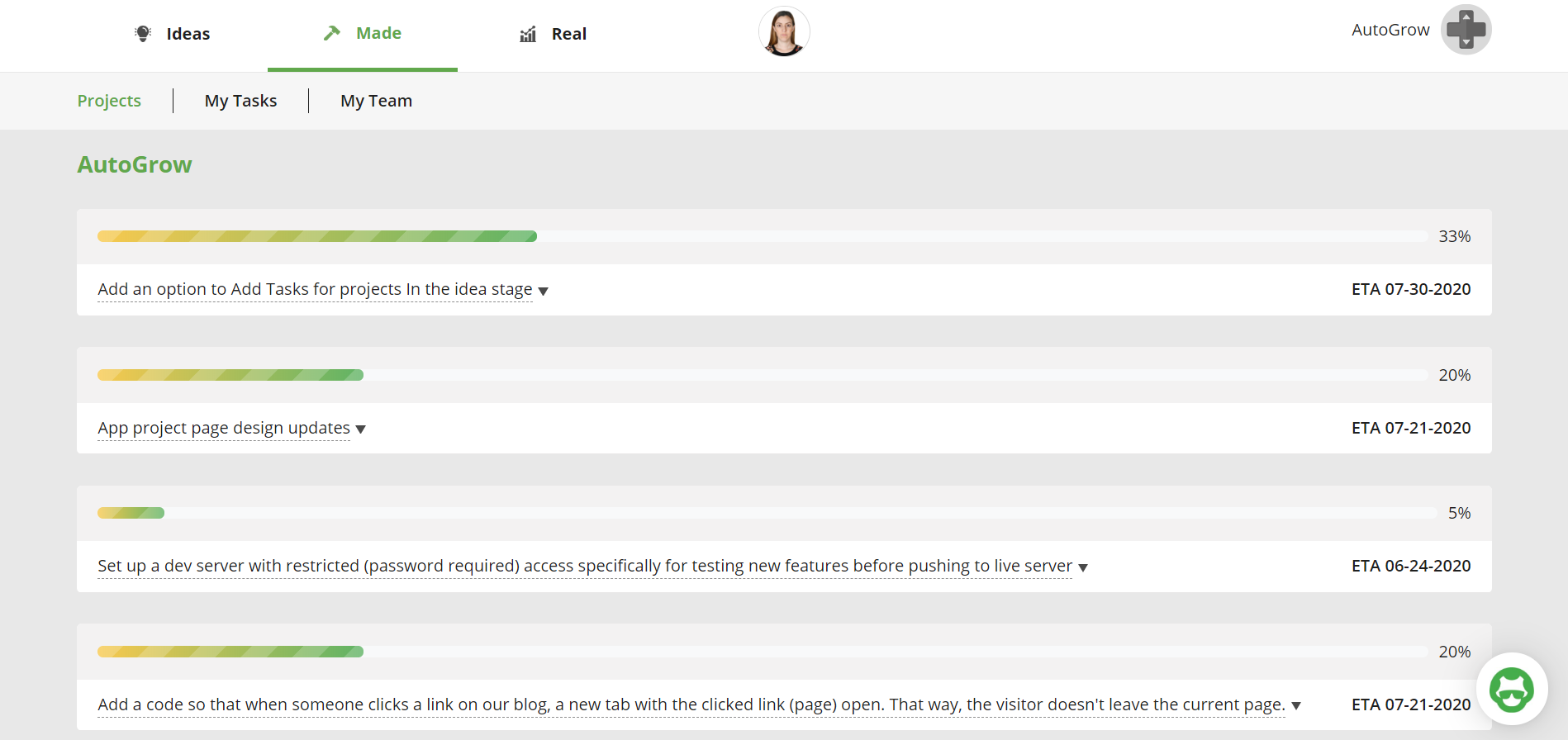This screenshot has width=1568, height=740.
Task: Open 'Add an option to Add Tasks' project
Action: (x=315, y=289)
